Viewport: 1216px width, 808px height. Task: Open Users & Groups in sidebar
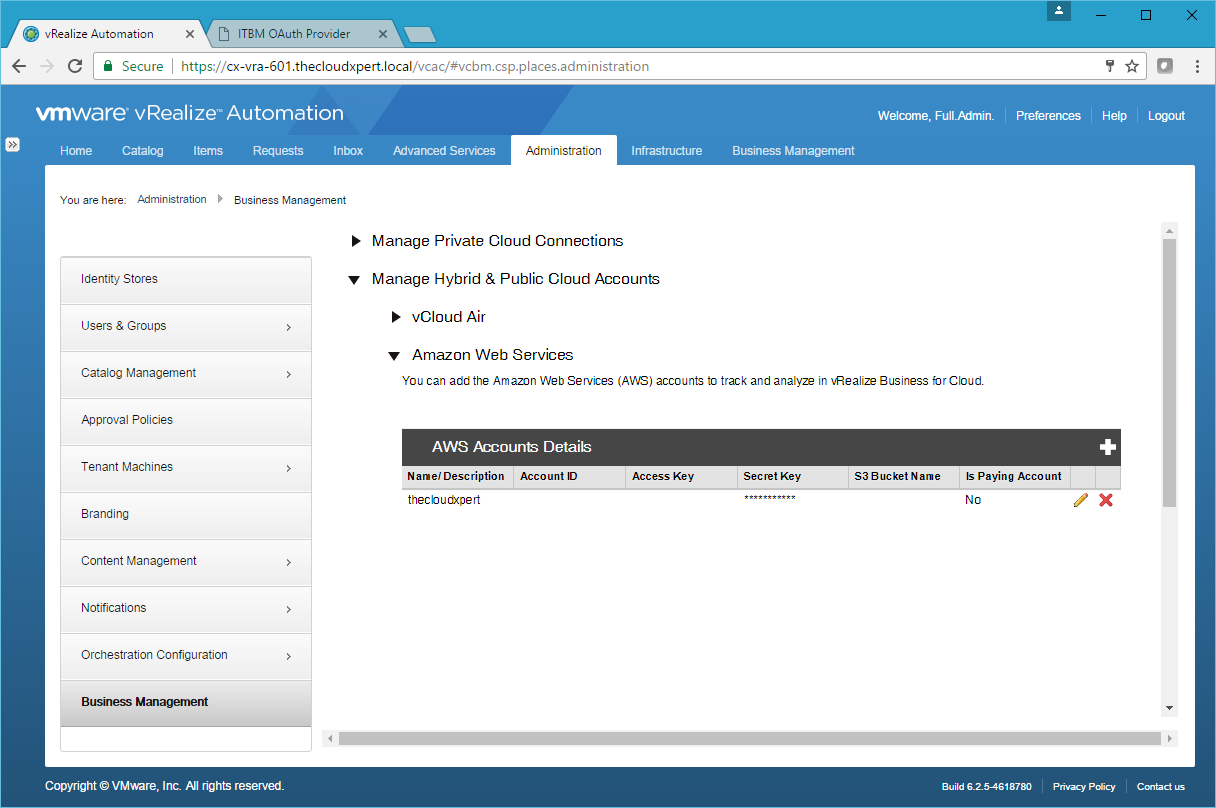click(x=185, y=326)
